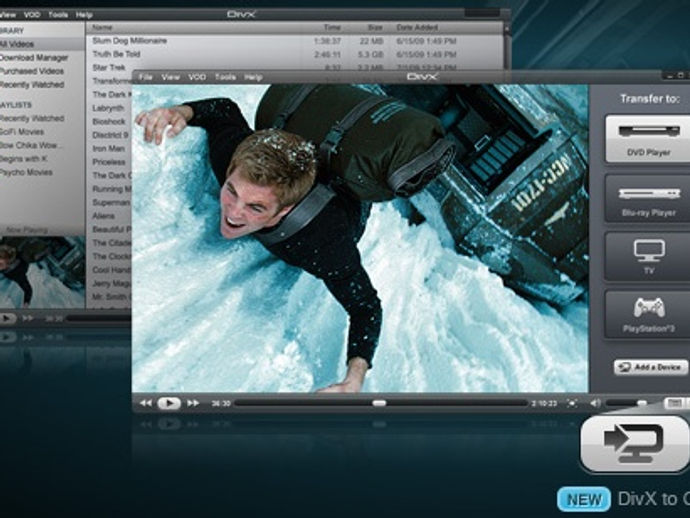The width and height of the screenshot is (690, 518).
Task: Select District 9 in video list
Action: (x=110, y=135)
